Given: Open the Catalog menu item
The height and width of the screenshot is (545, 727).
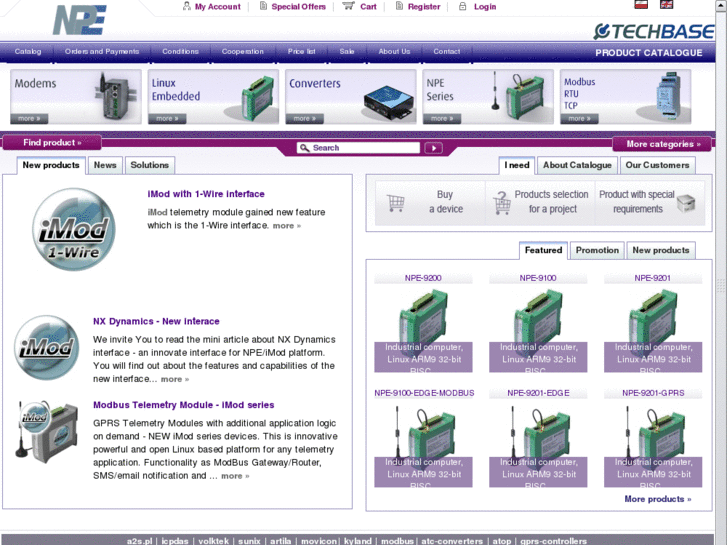Looking at the screenshot, I should click(28, 51).
